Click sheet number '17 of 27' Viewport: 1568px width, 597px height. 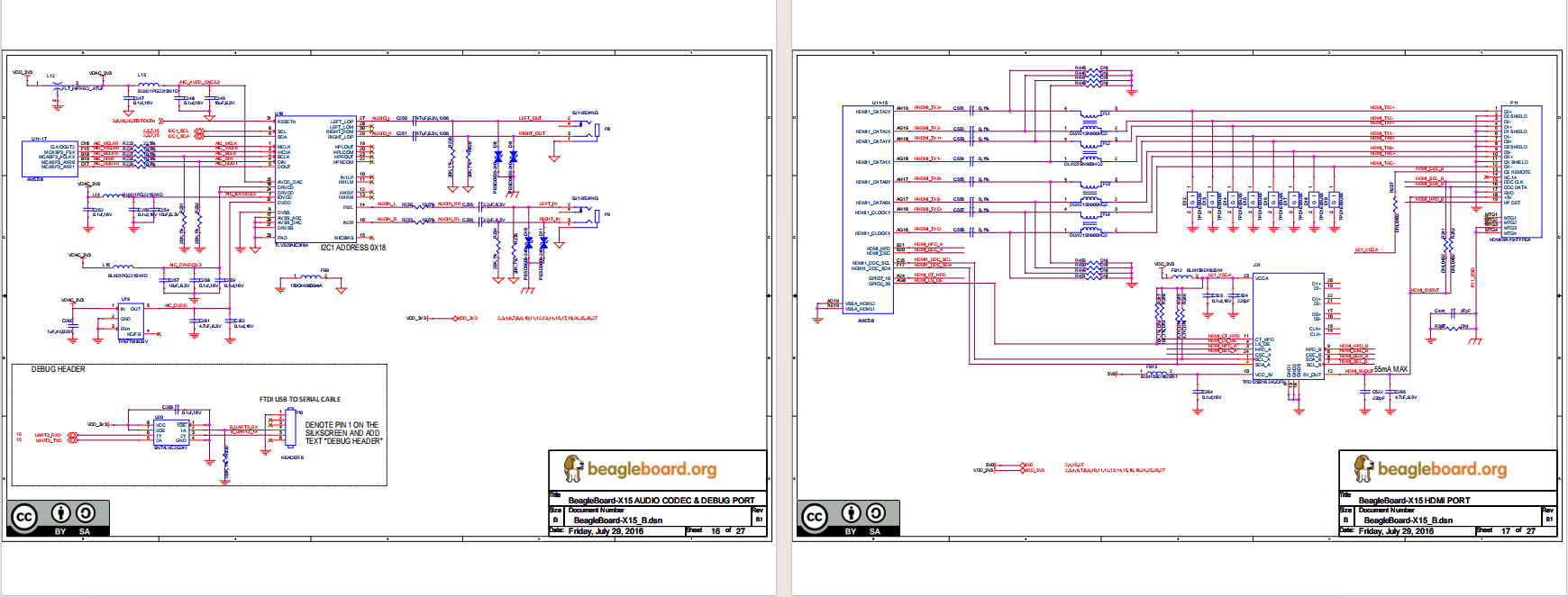pos(1518,531)
